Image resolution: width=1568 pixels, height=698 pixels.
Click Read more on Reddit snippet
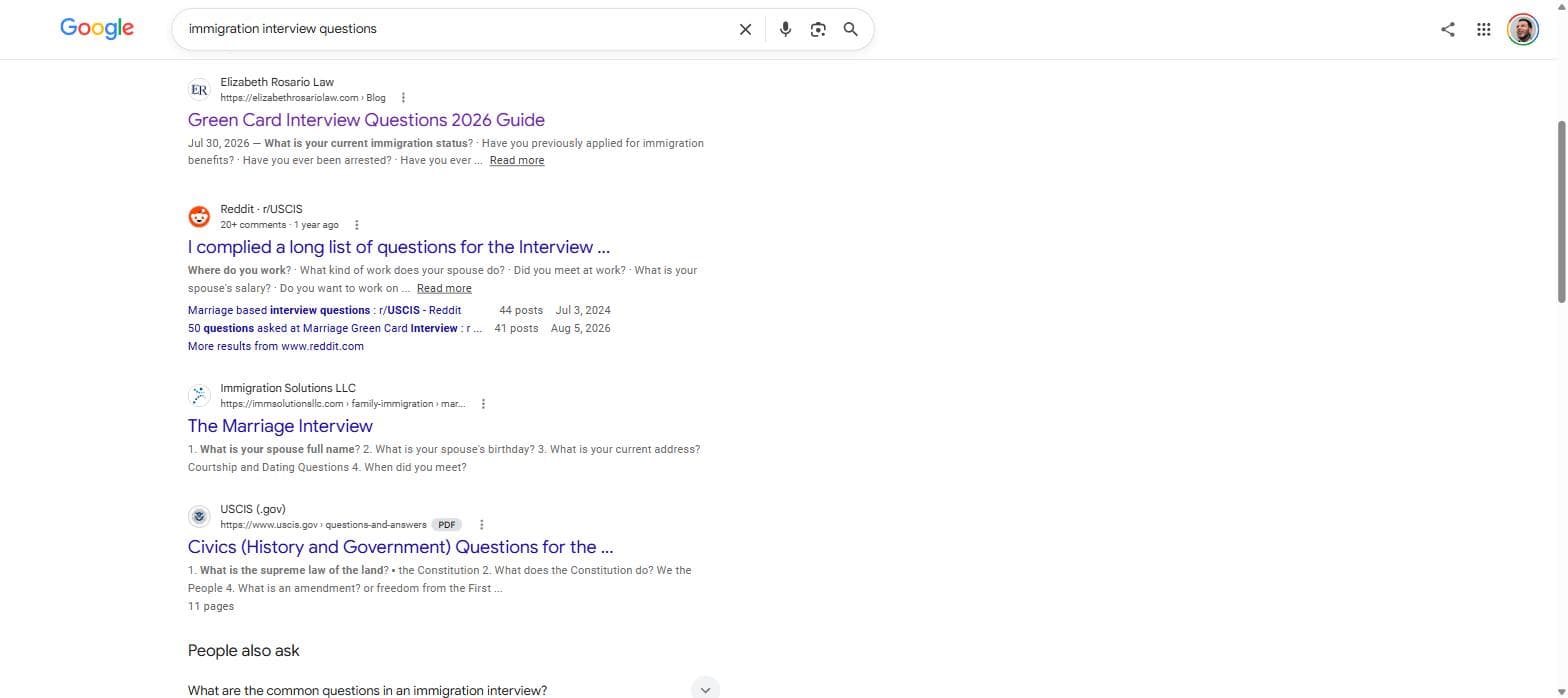(444, 288)
